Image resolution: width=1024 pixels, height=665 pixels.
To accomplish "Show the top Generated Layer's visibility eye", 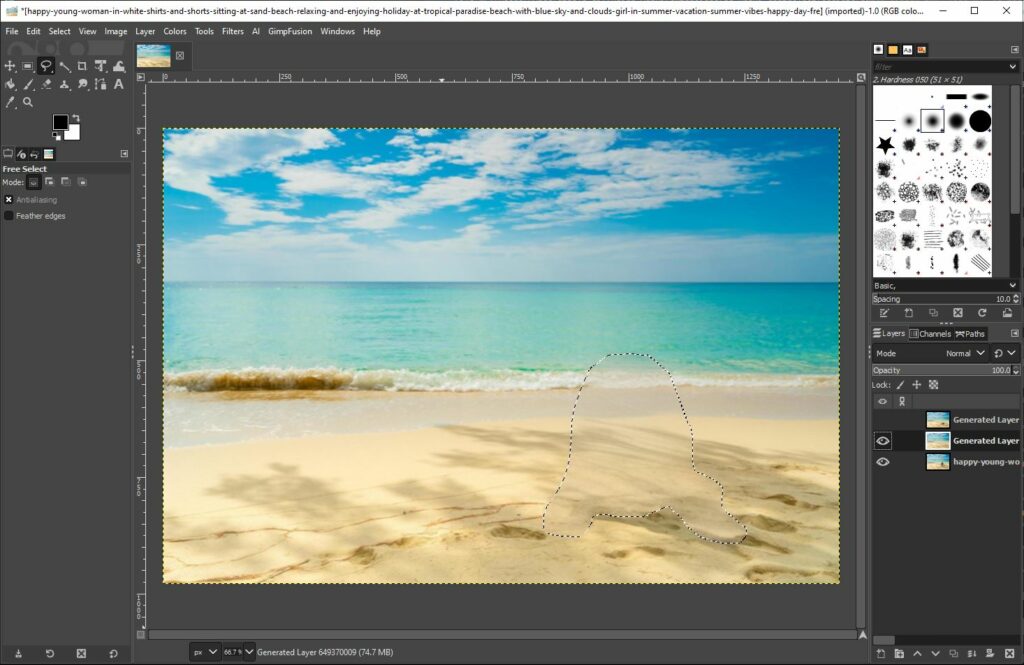I will tap(883, 419).
